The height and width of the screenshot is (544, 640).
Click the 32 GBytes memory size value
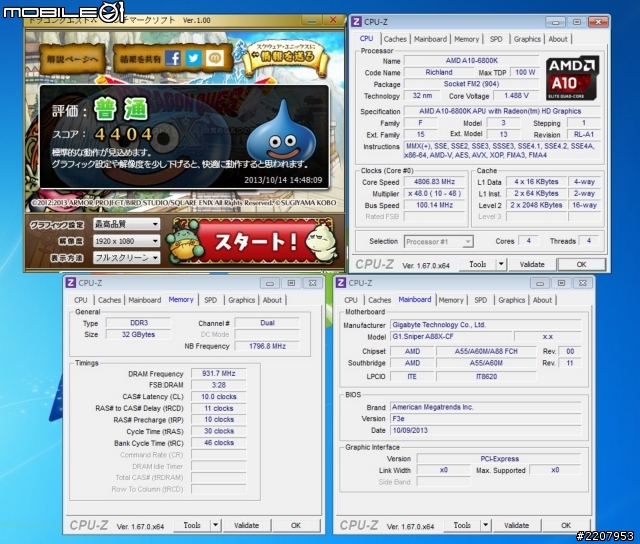pyautogui.click(x=138, y=335)
